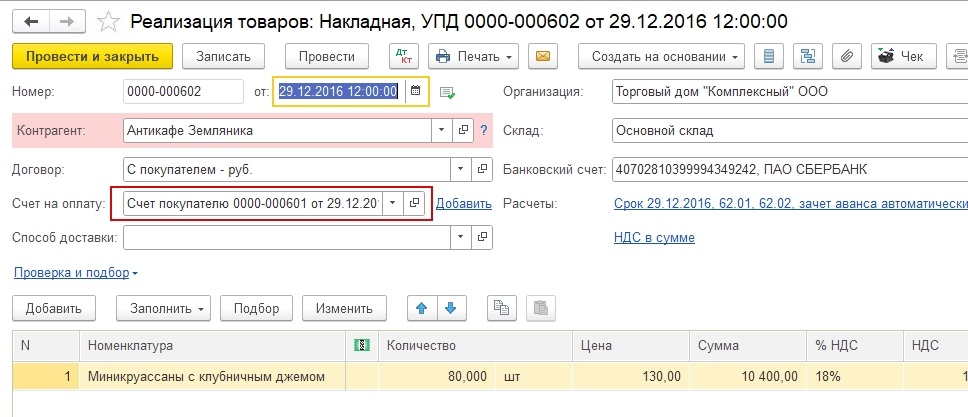The height and width of the screenshot is (417, 968).
Task: Copy rows with copy icon
Action: tap(501, 308)
